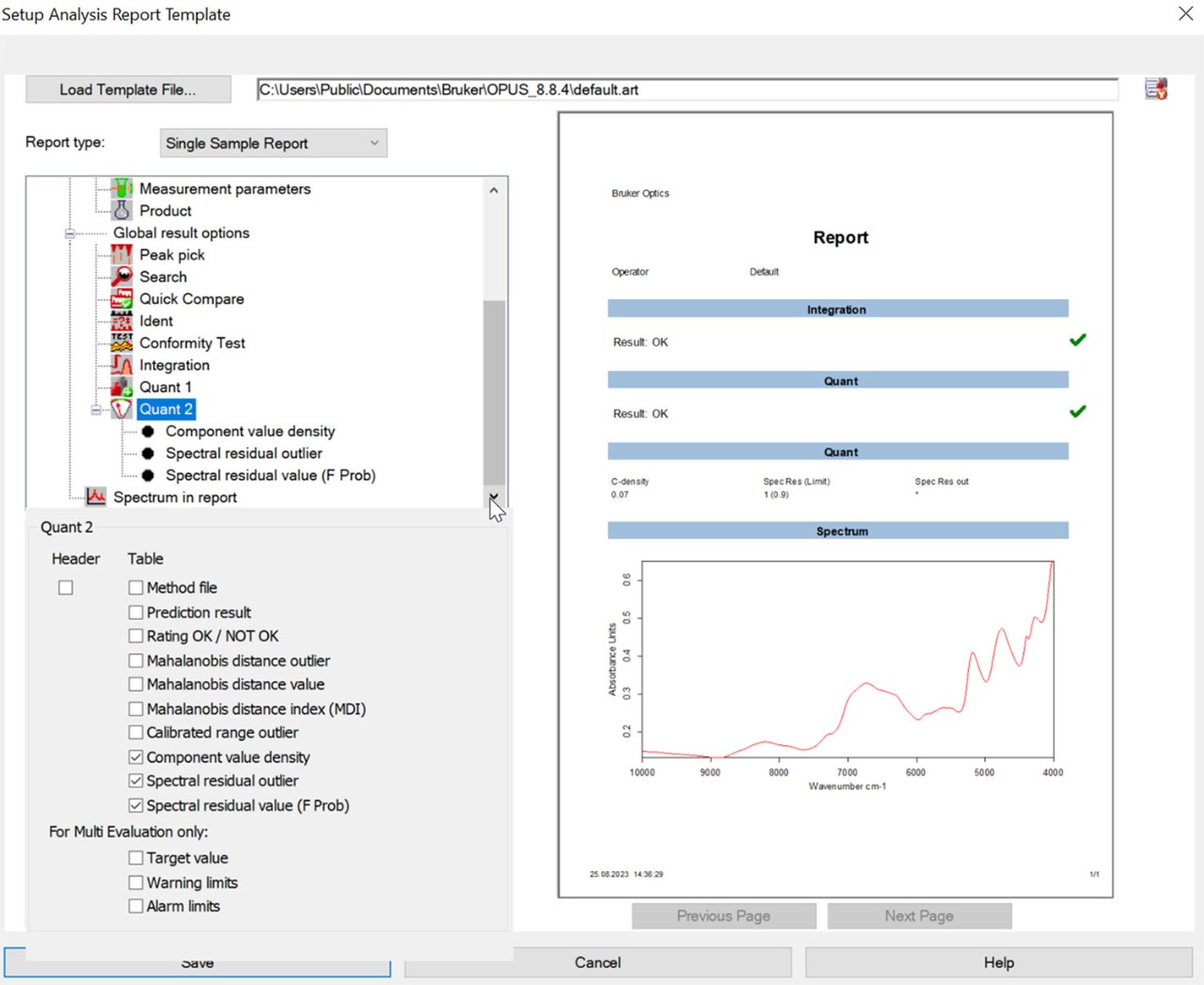The width and height of the screenshot is (1204, 985).
Task: Select the Quant 2 tree item
Action: [166, 409]
